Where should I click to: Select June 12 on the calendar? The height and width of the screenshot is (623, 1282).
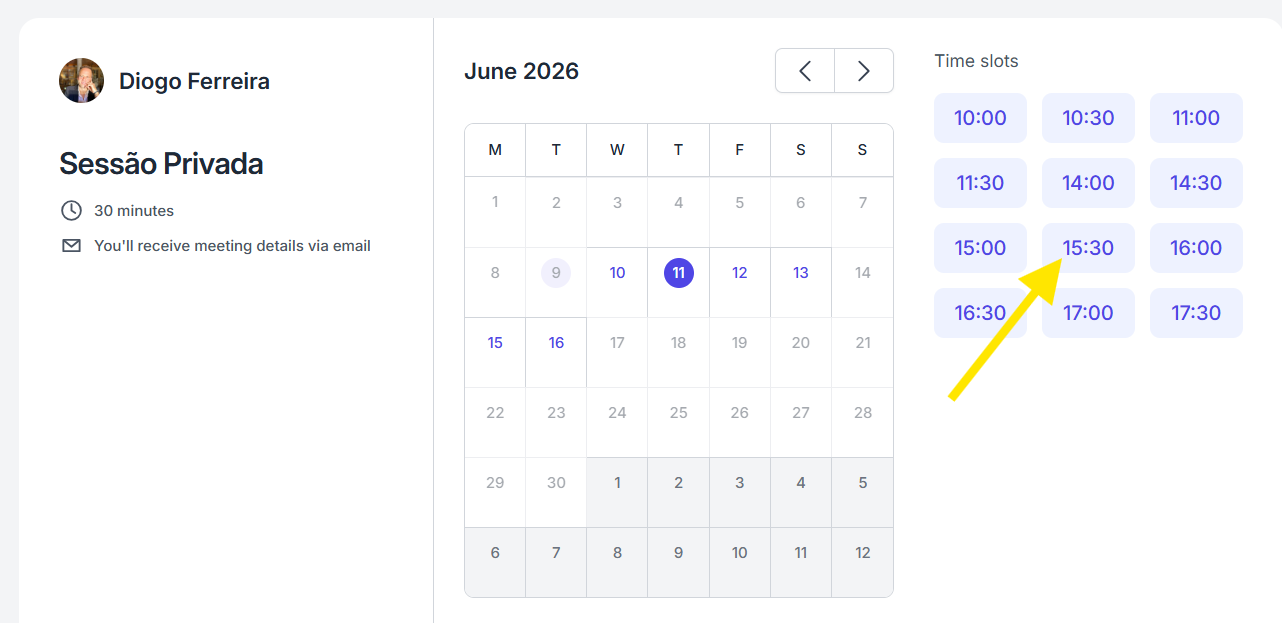click(x=740, y=273)
